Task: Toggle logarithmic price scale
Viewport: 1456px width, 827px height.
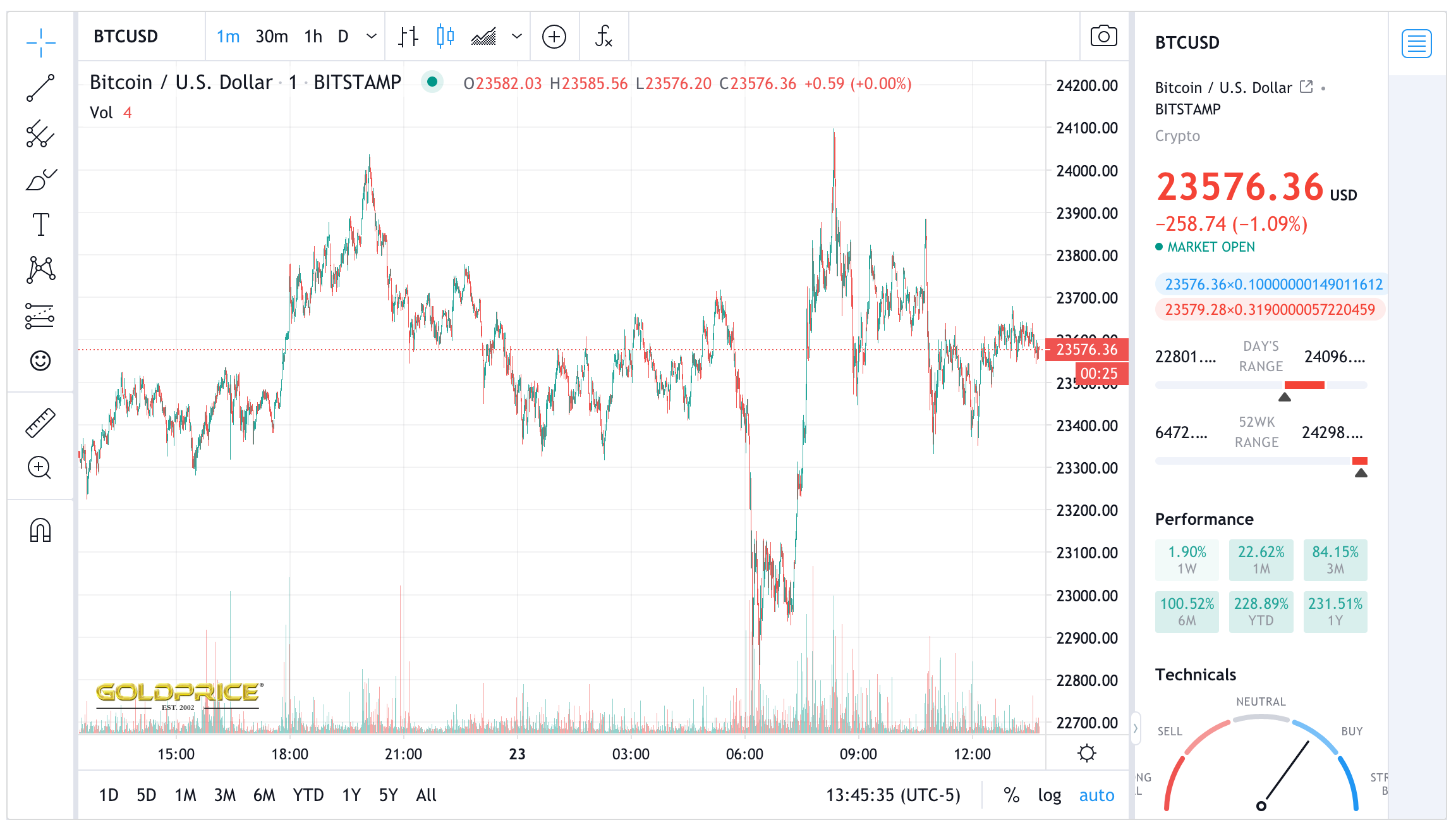Action: [x=1050, y=795]
